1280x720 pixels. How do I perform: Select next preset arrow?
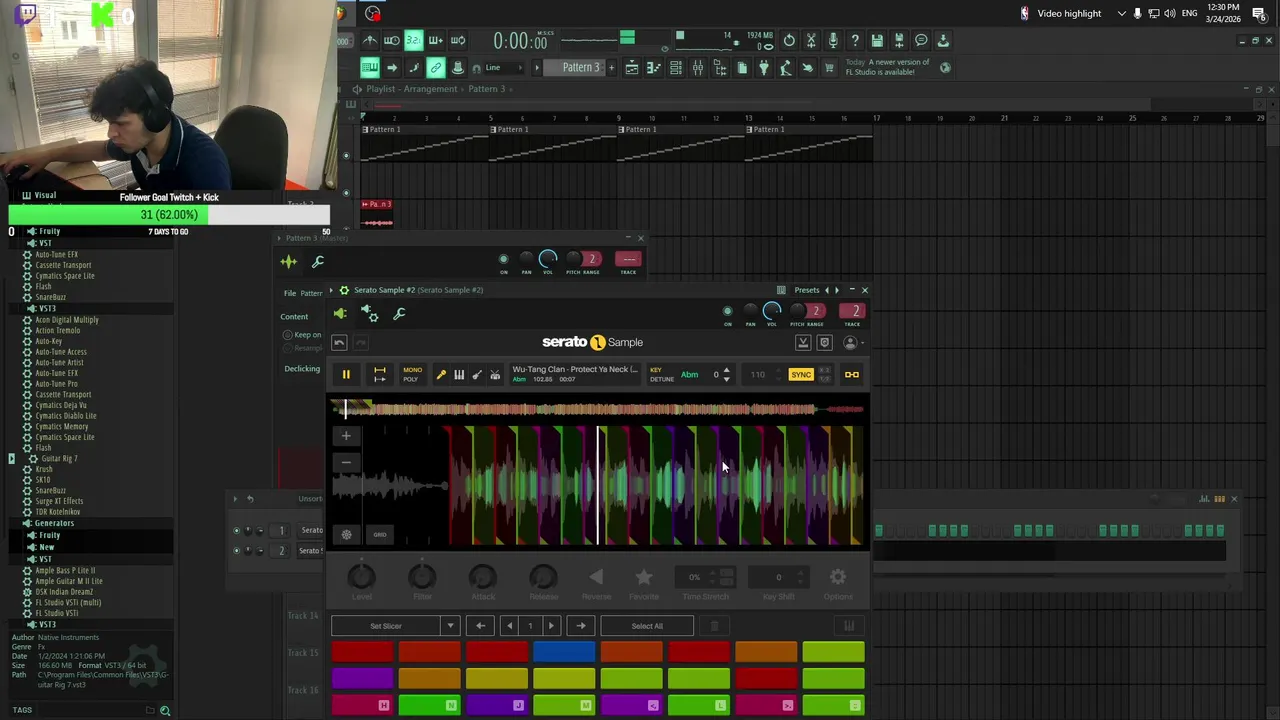(x=837, y=290)
